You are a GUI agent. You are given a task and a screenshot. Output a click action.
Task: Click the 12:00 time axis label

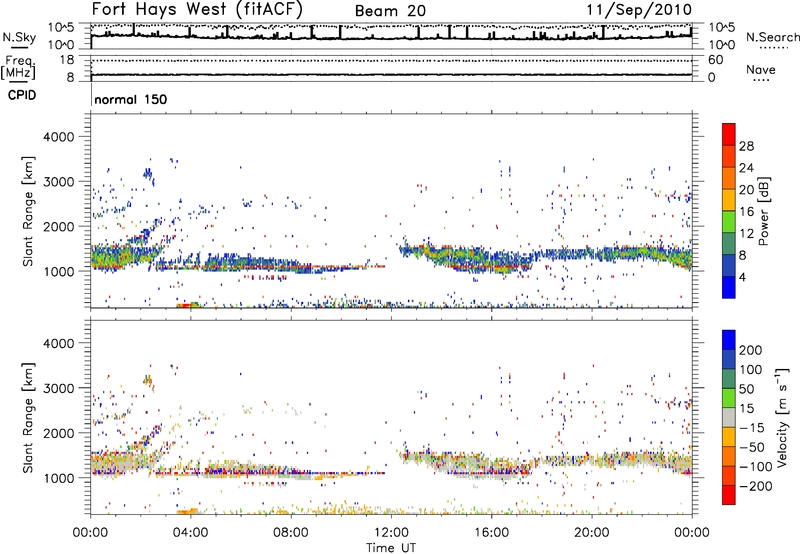point(391,533)
